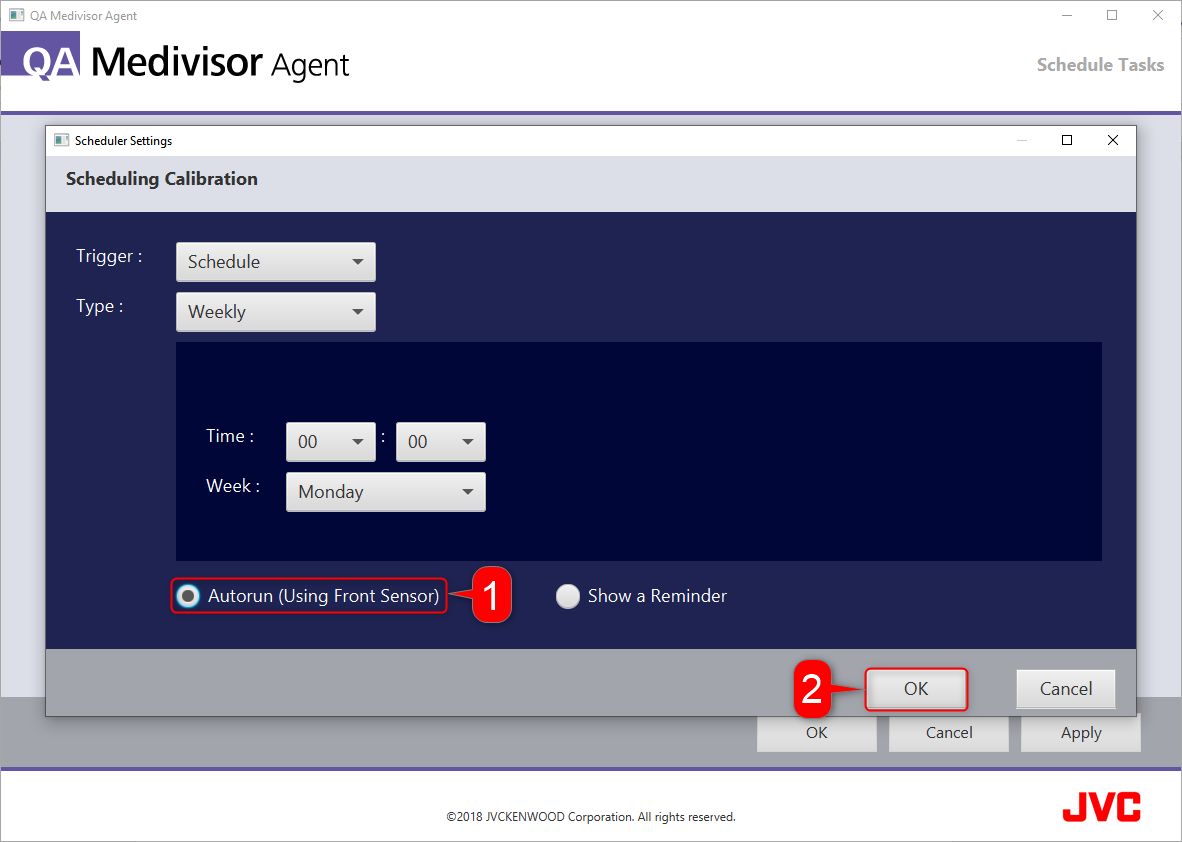Image resolution: width=1182 pixels, height=842 pixels.
Task: Click the Time label
Action: pos(230,436)
